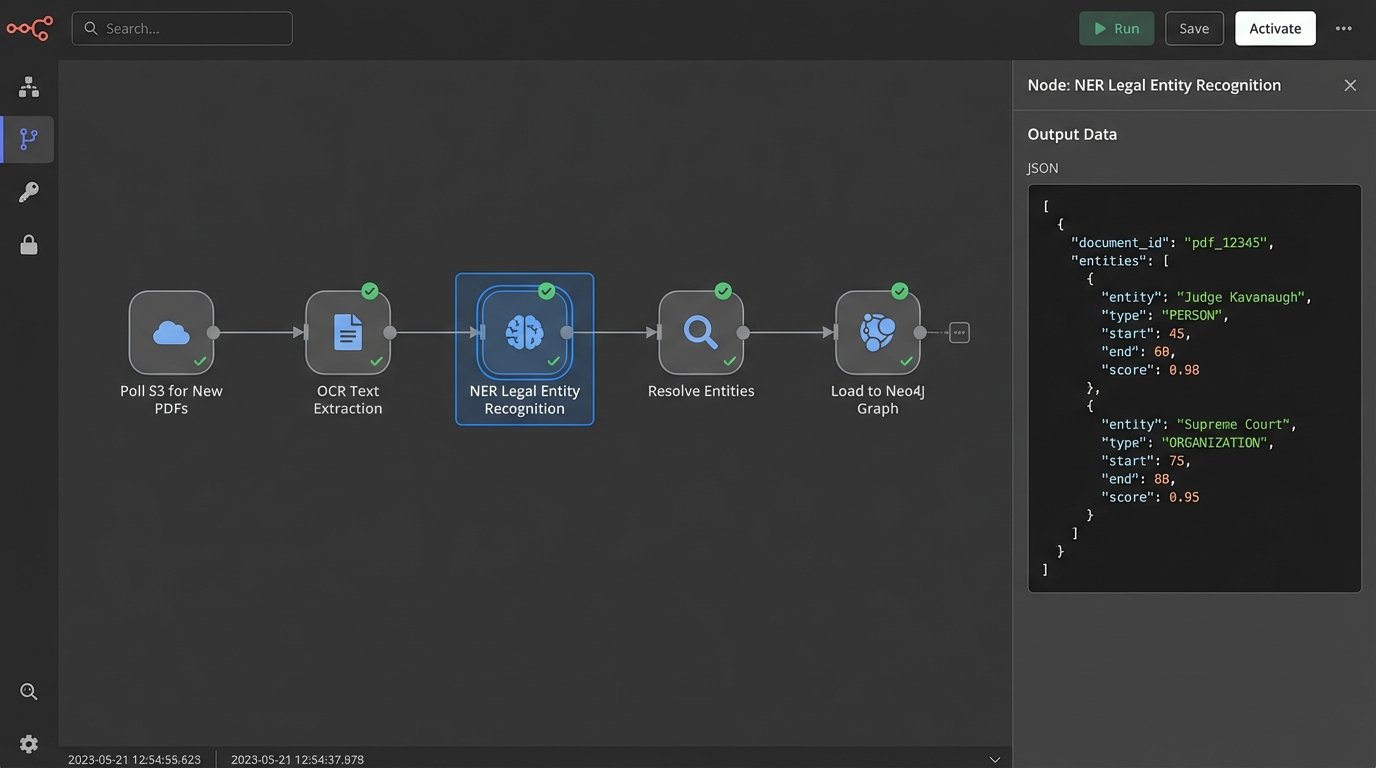The width and height of the screenshot is (1376, 768).
Task: Activate the workflow
Action: coord(1275,28)
